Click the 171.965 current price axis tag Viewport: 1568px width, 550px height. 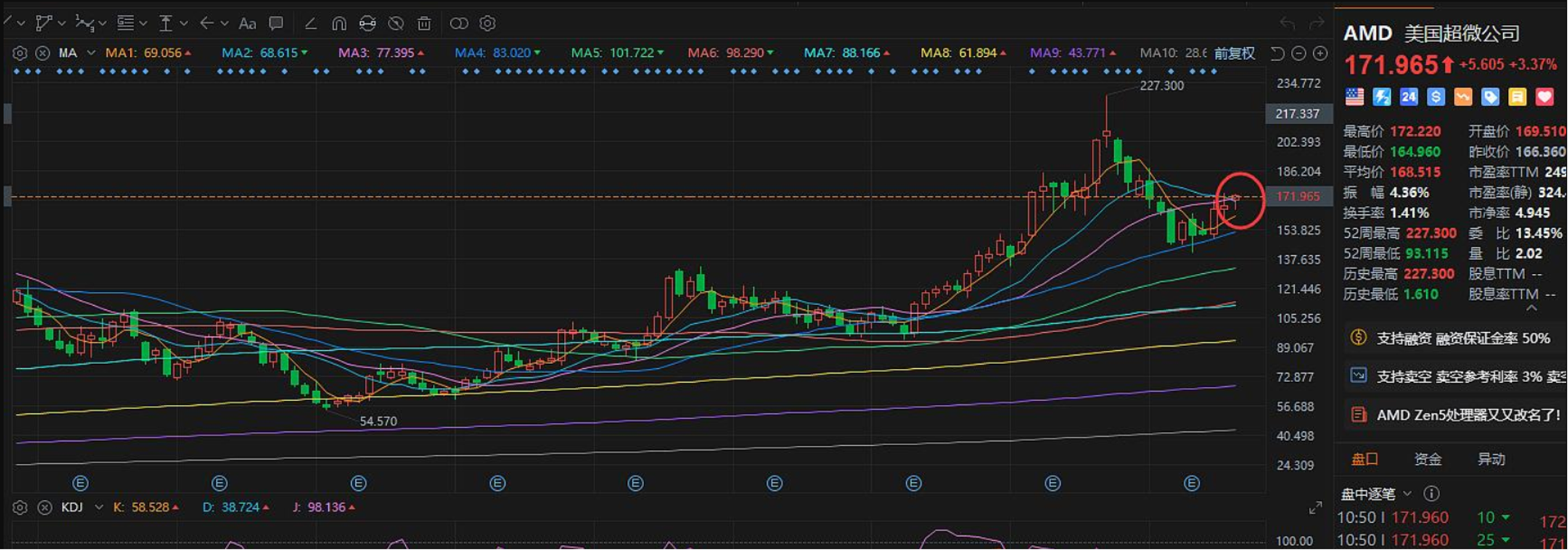click(1299, 197)
